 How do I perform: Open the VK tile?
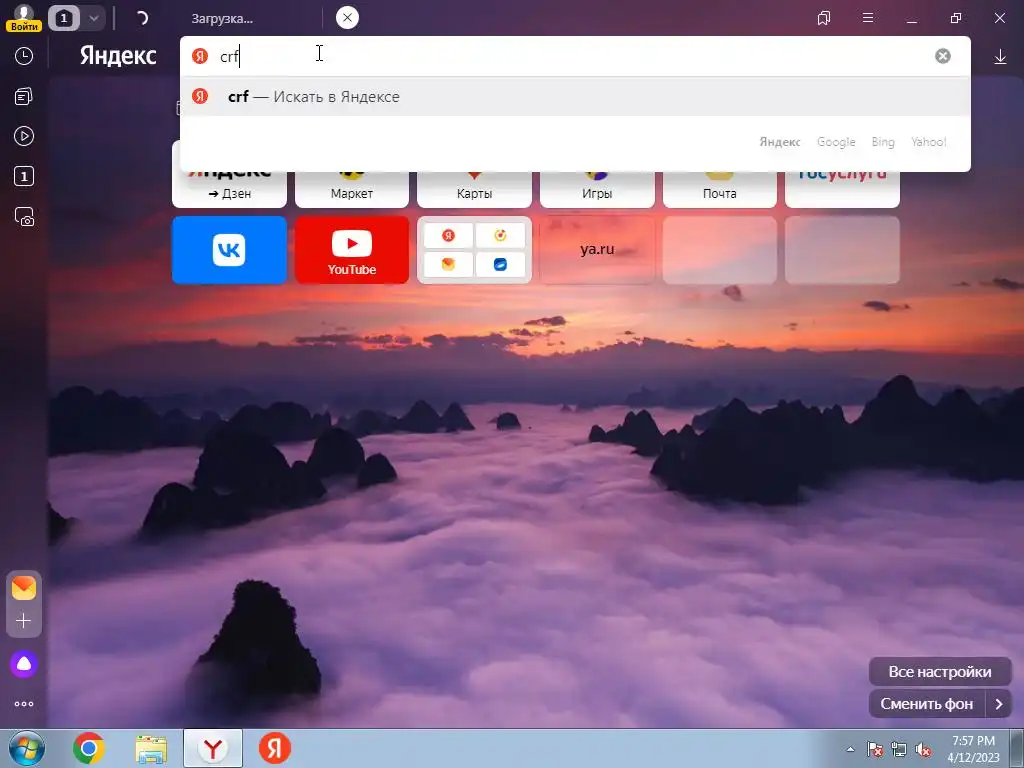click(229, 250)
